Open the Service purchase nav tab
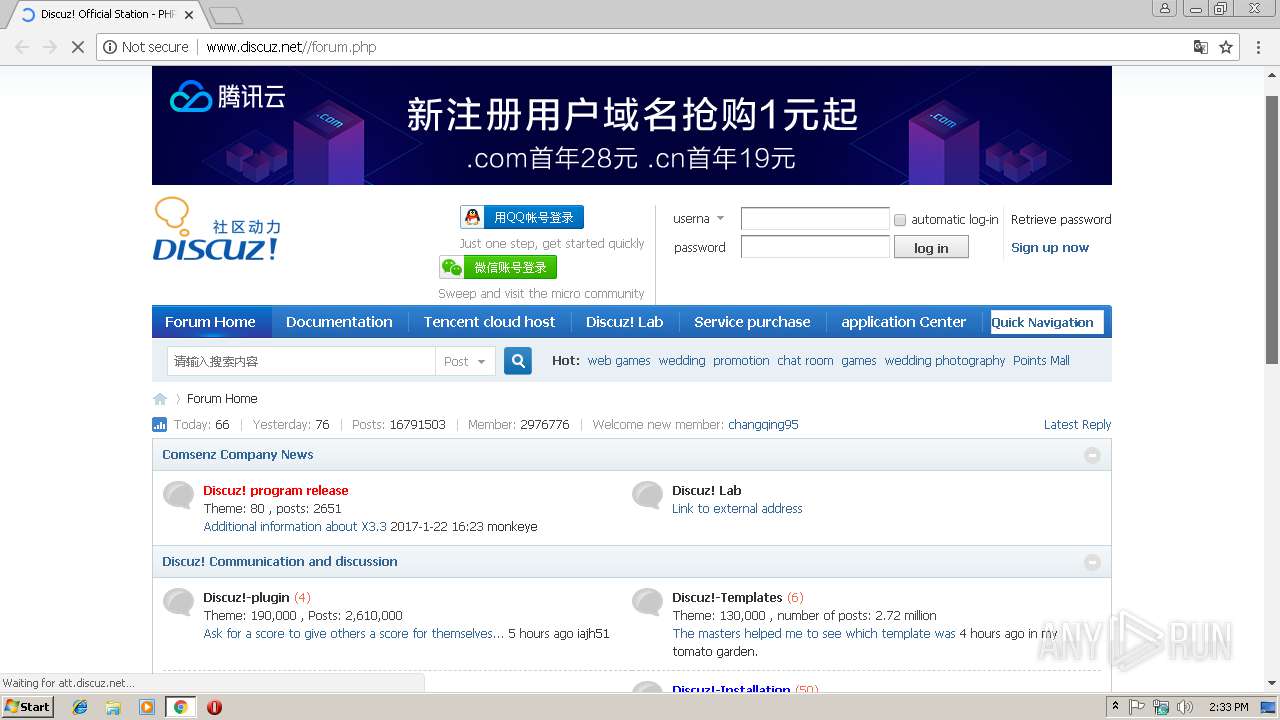Screen dimensions: 1280x720 752,322
